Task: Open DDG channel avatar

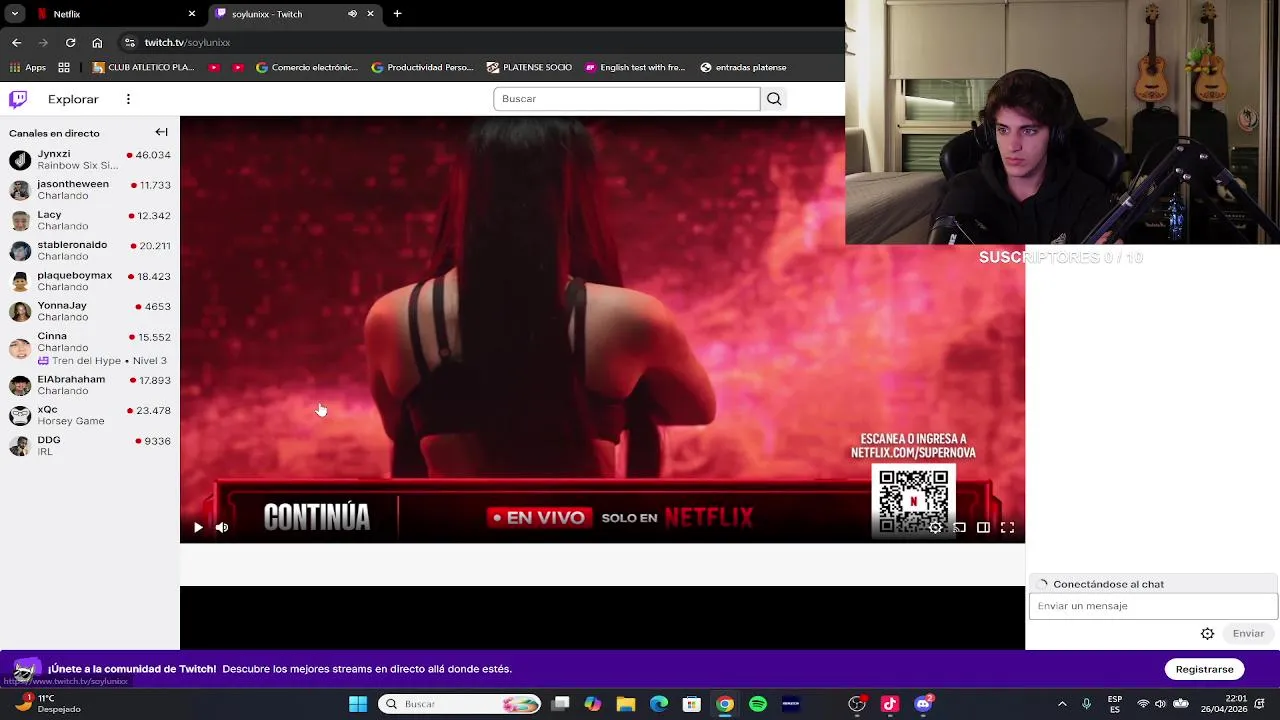Action: pos(20,446)
